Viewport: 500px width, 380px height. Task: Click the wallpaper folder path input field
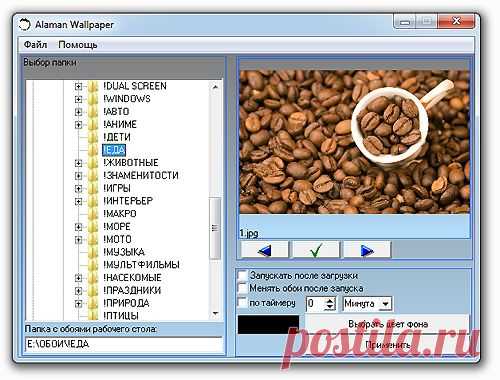click(x=124, y=344)
